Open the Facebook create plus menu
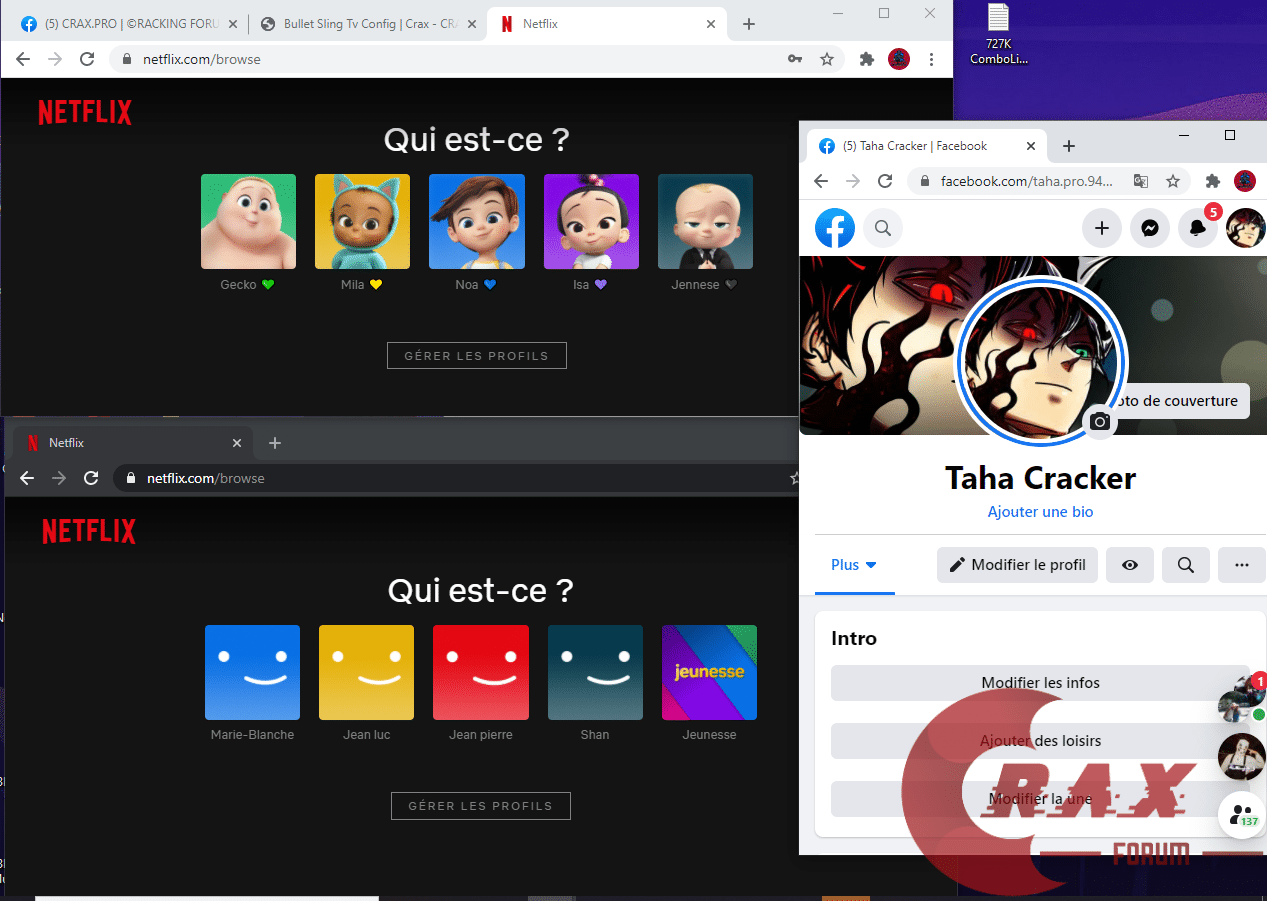 point(1102,228)
